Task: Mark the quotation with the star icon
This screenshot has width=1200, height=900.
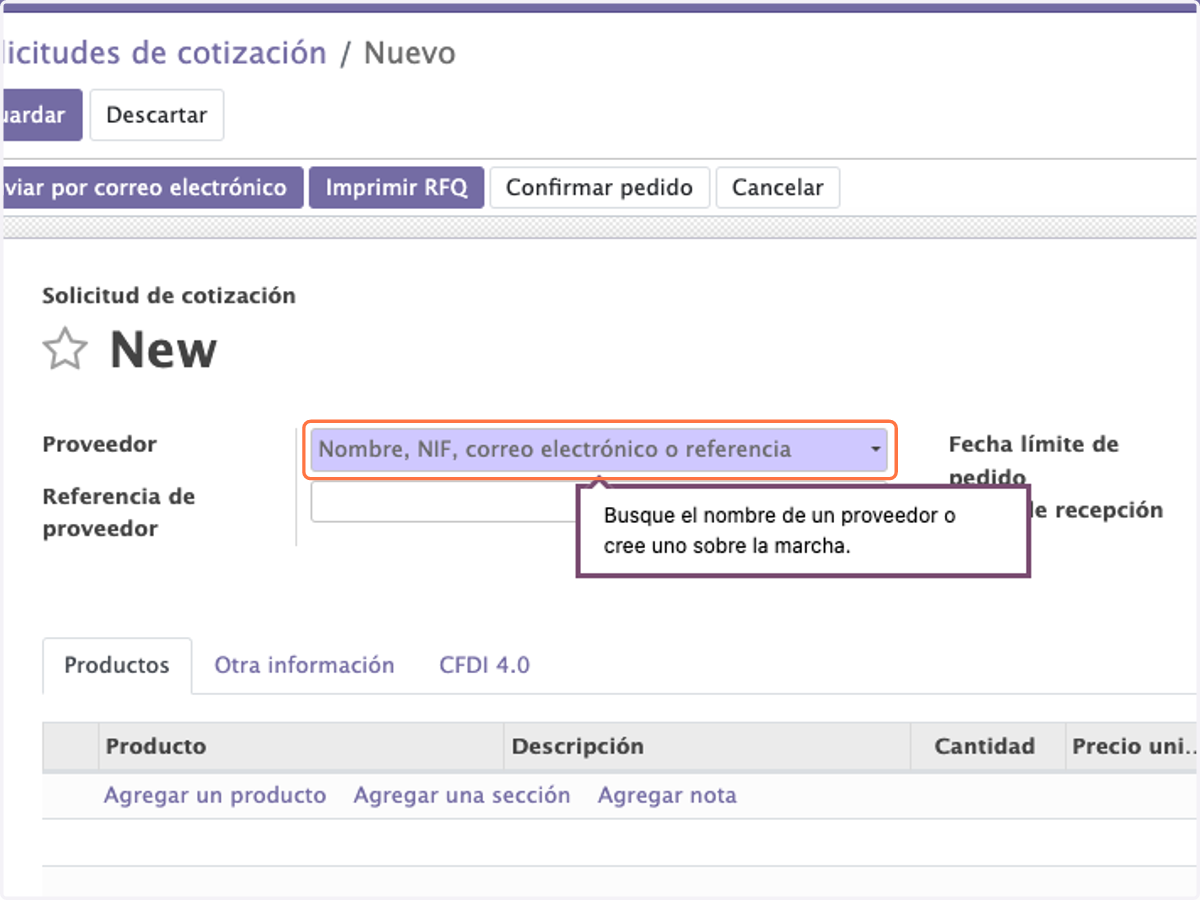Action: [x=65, y=350]
